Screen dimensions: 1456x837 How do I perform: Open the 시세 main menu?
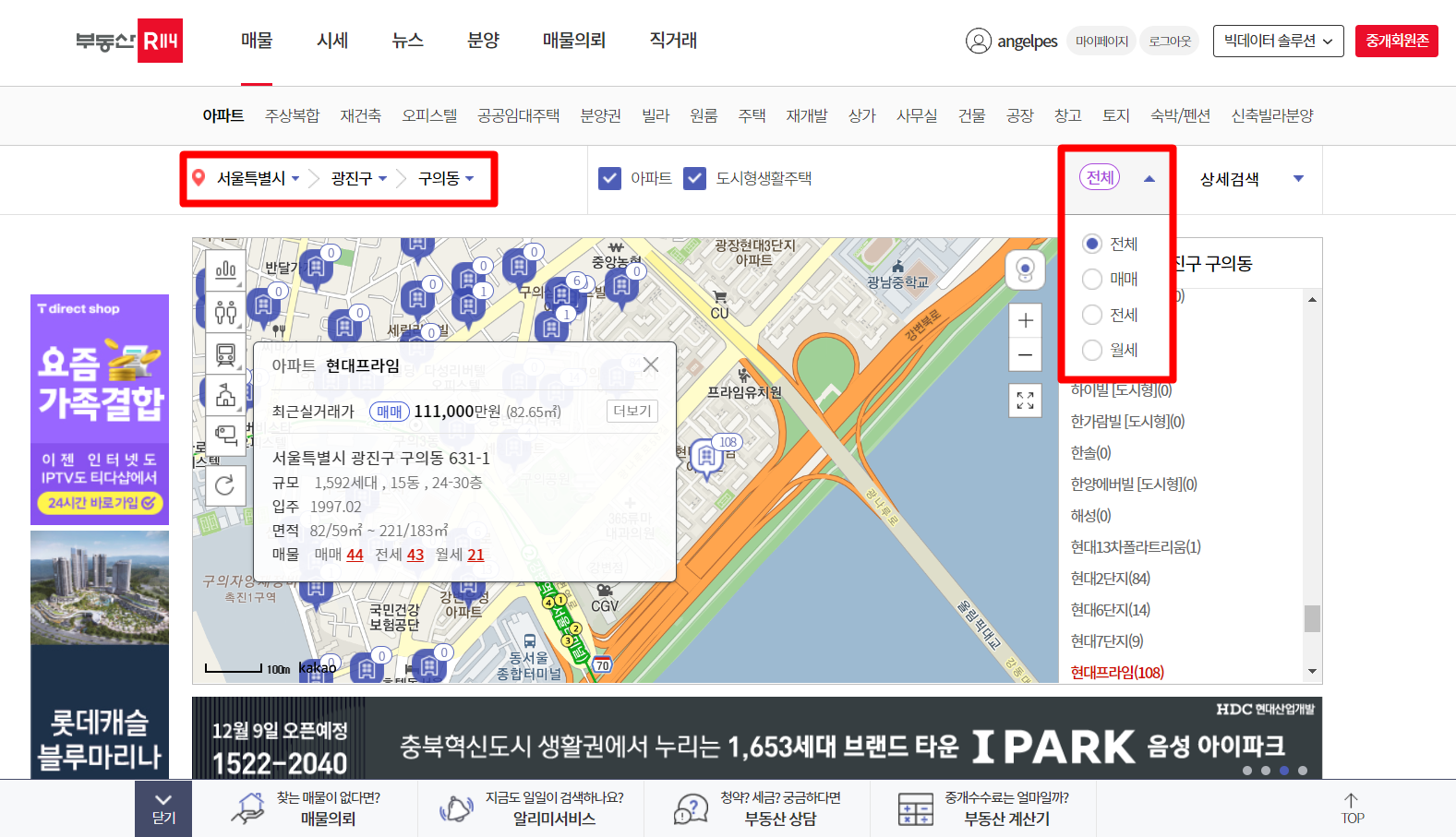[332, 41]
